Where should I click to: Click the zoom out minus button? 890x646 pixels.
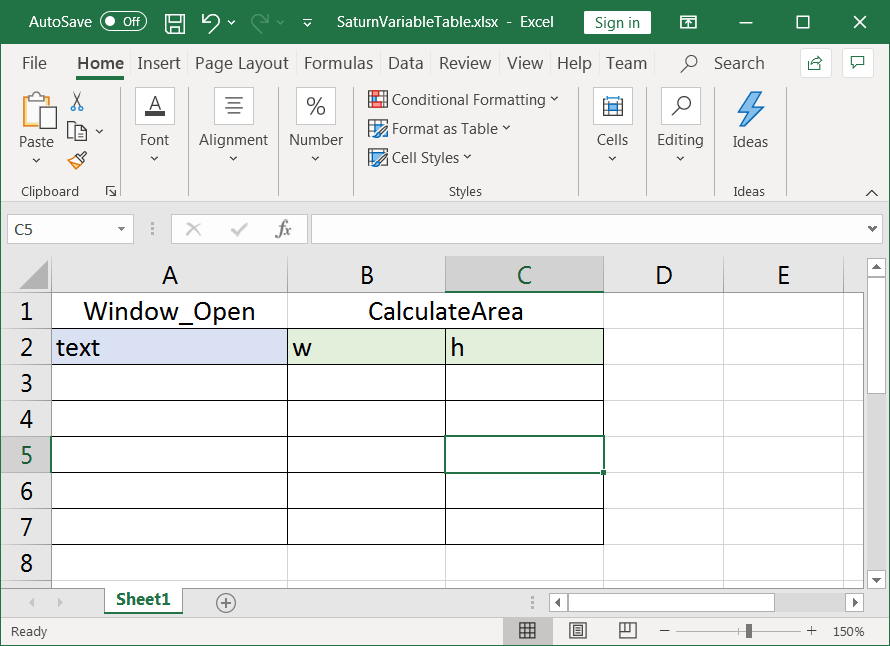coord(665,631)
